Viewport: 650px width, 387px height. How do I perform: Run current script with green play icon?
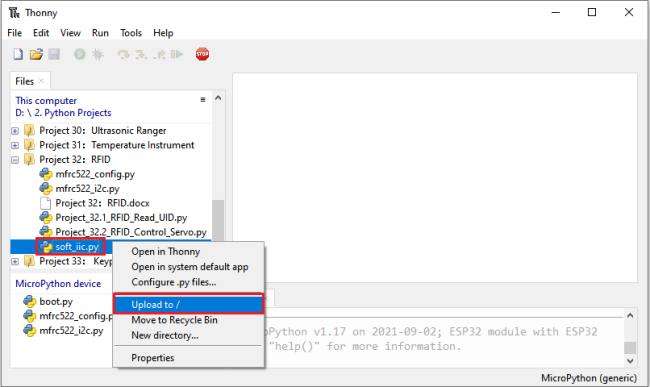point(80,54)
